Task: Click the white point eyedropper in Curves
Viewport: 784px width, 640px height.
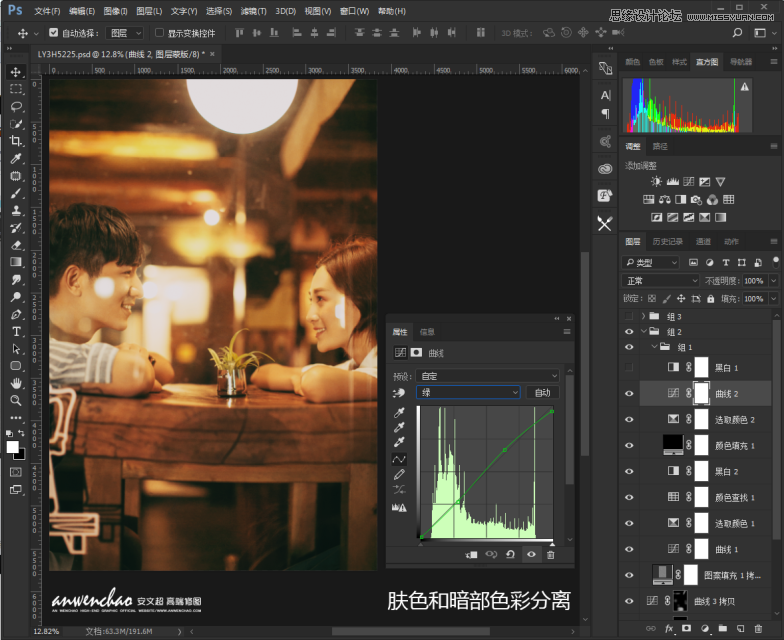Action: tap(399, 442)
